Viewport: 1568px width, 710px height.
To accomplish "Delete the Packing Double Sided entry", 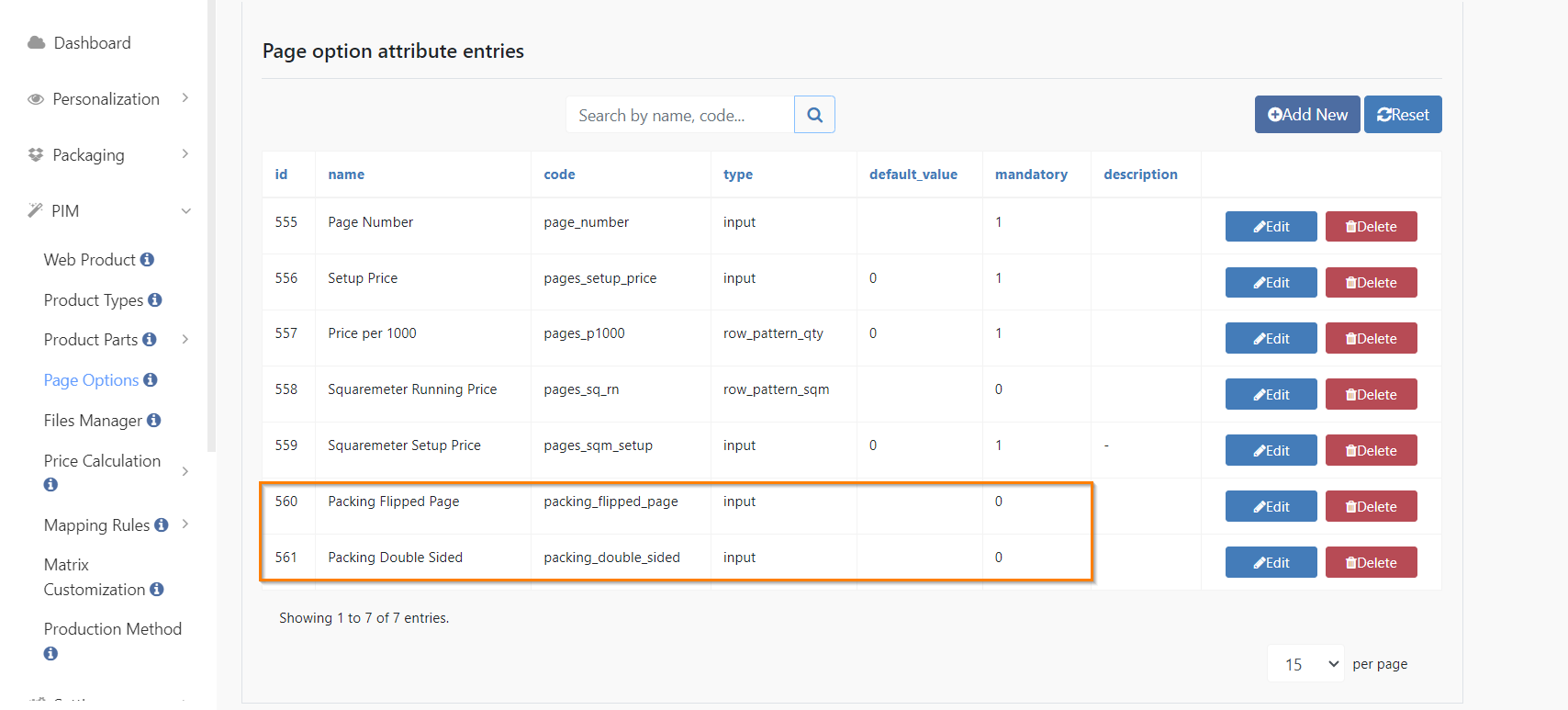I will coord(1372,563).
